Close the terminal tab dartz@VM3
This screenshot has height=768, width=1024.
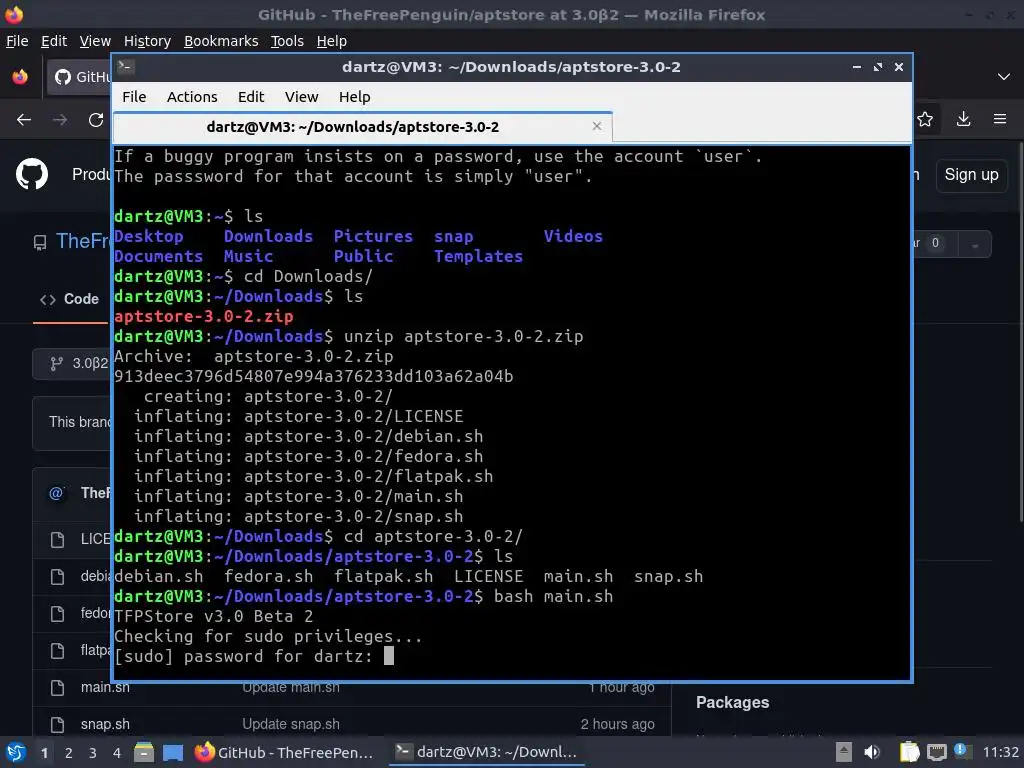(x=596, y=126)
